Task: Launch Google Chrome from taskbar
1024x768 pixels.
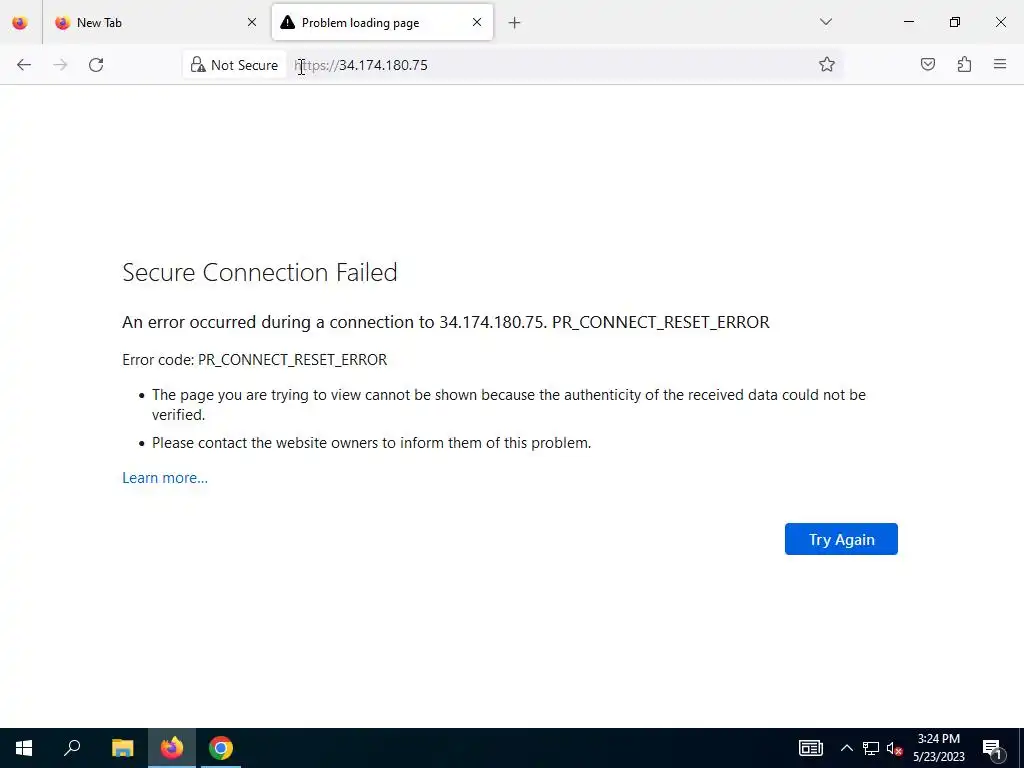Action: (x=221, y=748)
